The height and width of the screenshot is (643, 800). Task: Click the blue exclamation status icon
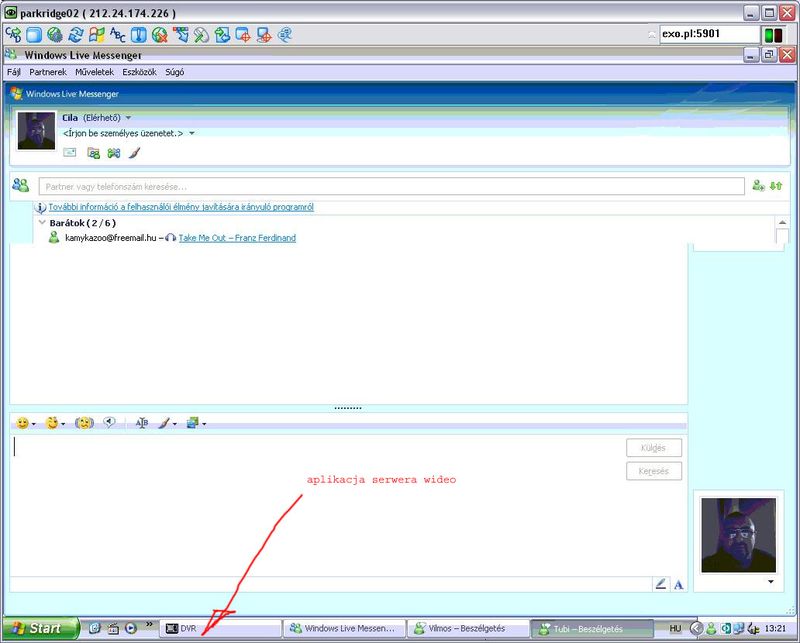(138, 35)
